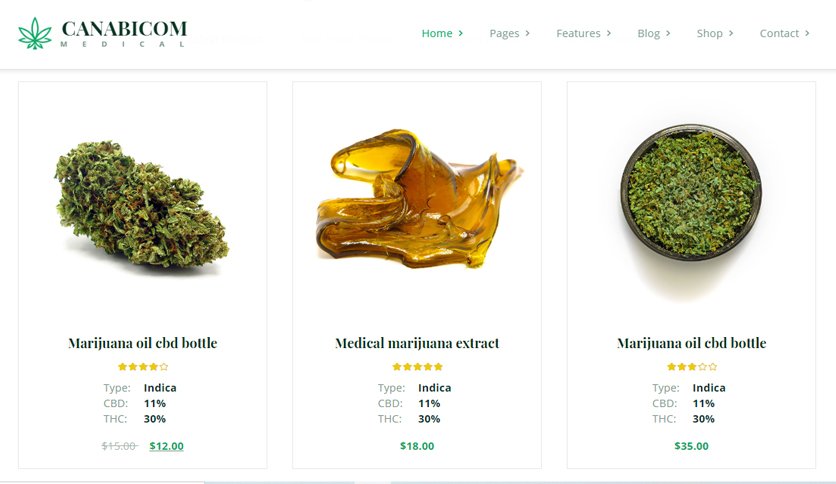Click the five-star rating of Medical marijuana extract

coord(417,367)
